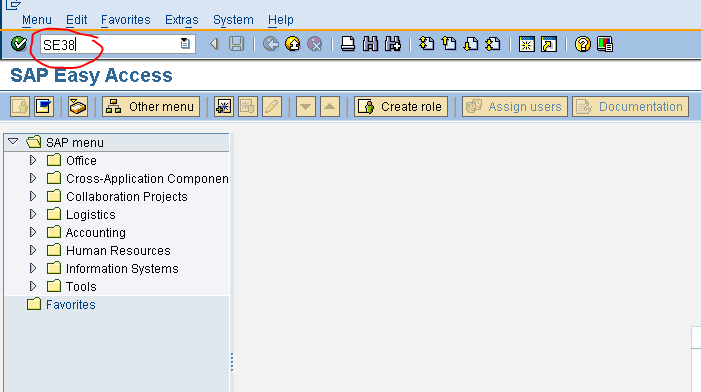Select the Tools tree item

click(81, 286)
